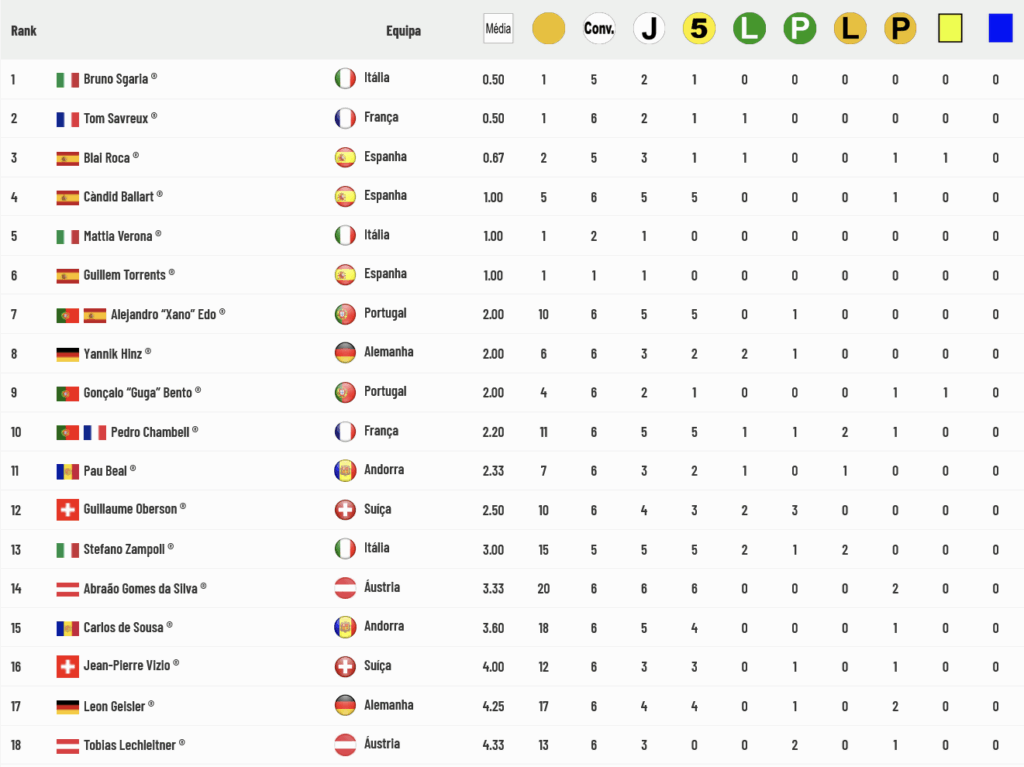
Task: Sort by the Rank column header
Action: [24, 31]
